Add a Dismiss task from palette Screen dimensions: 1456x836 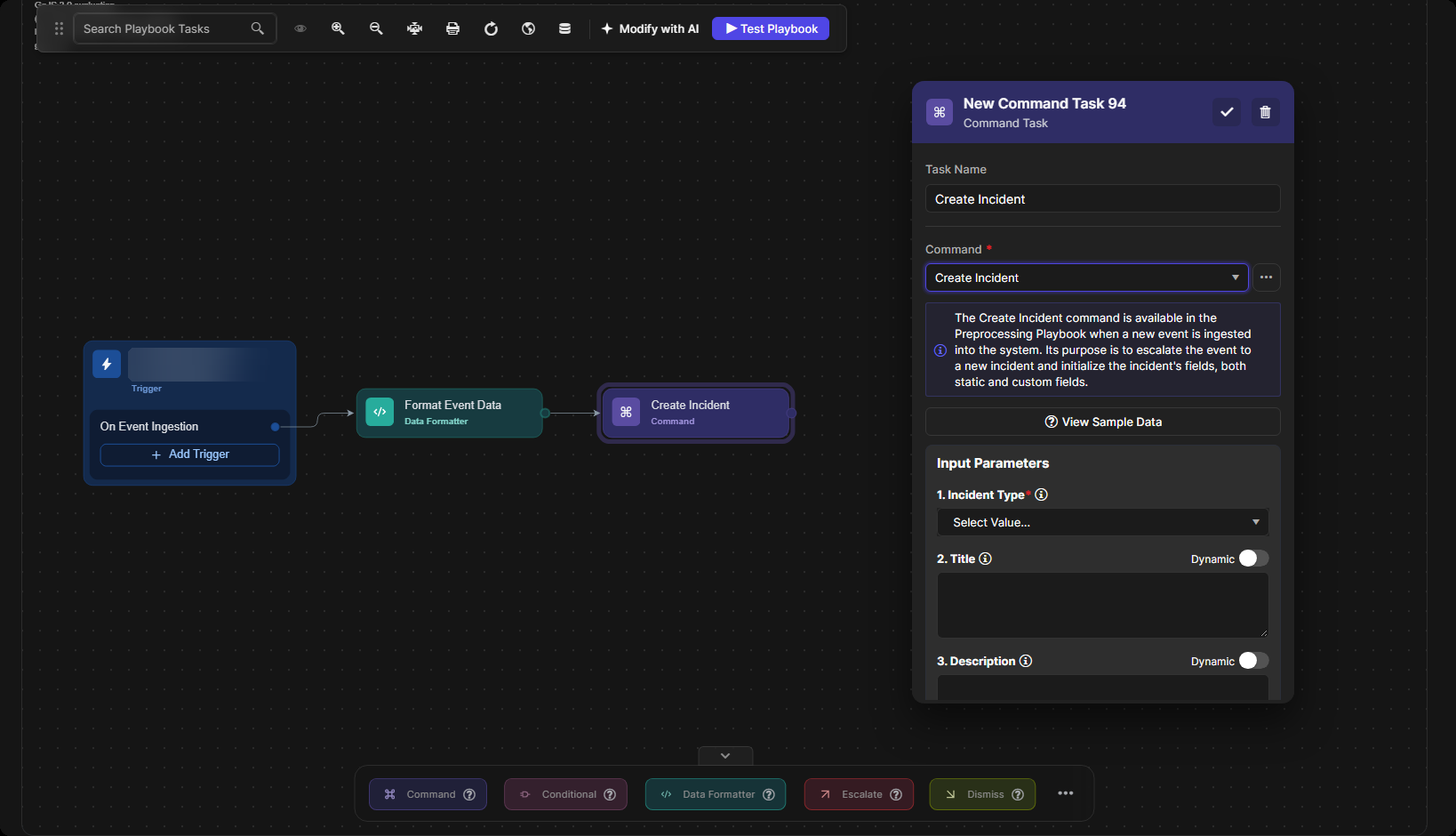click(x=982, y=794)
